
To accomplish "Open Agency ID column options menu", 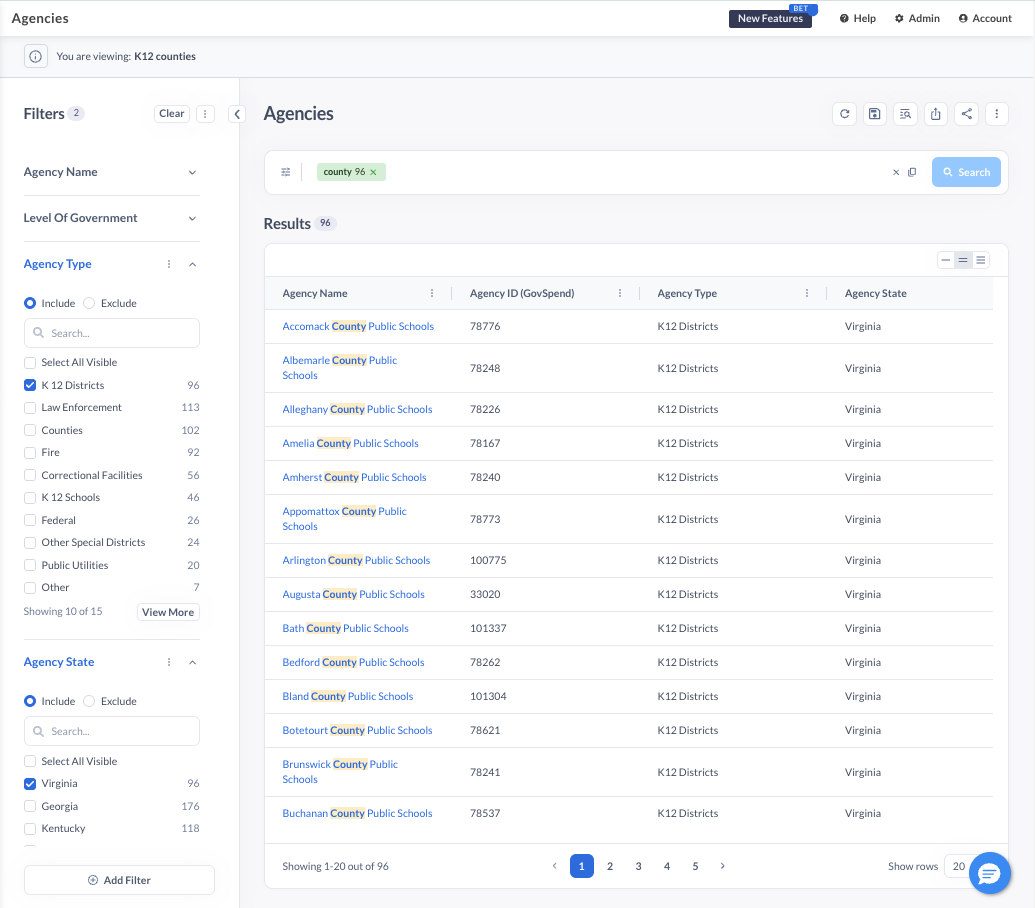I will (620, 293).
